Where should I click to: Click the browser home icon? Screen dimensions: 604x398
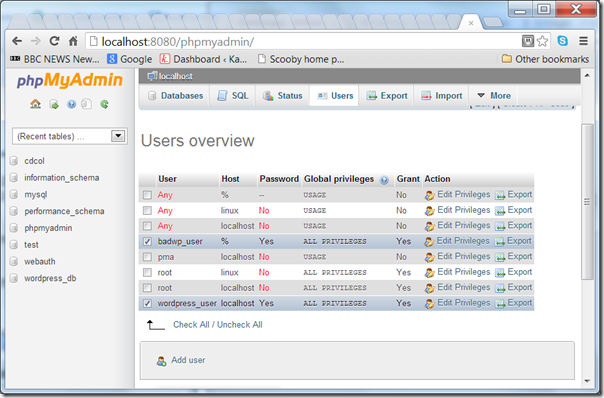coord(73,41)
